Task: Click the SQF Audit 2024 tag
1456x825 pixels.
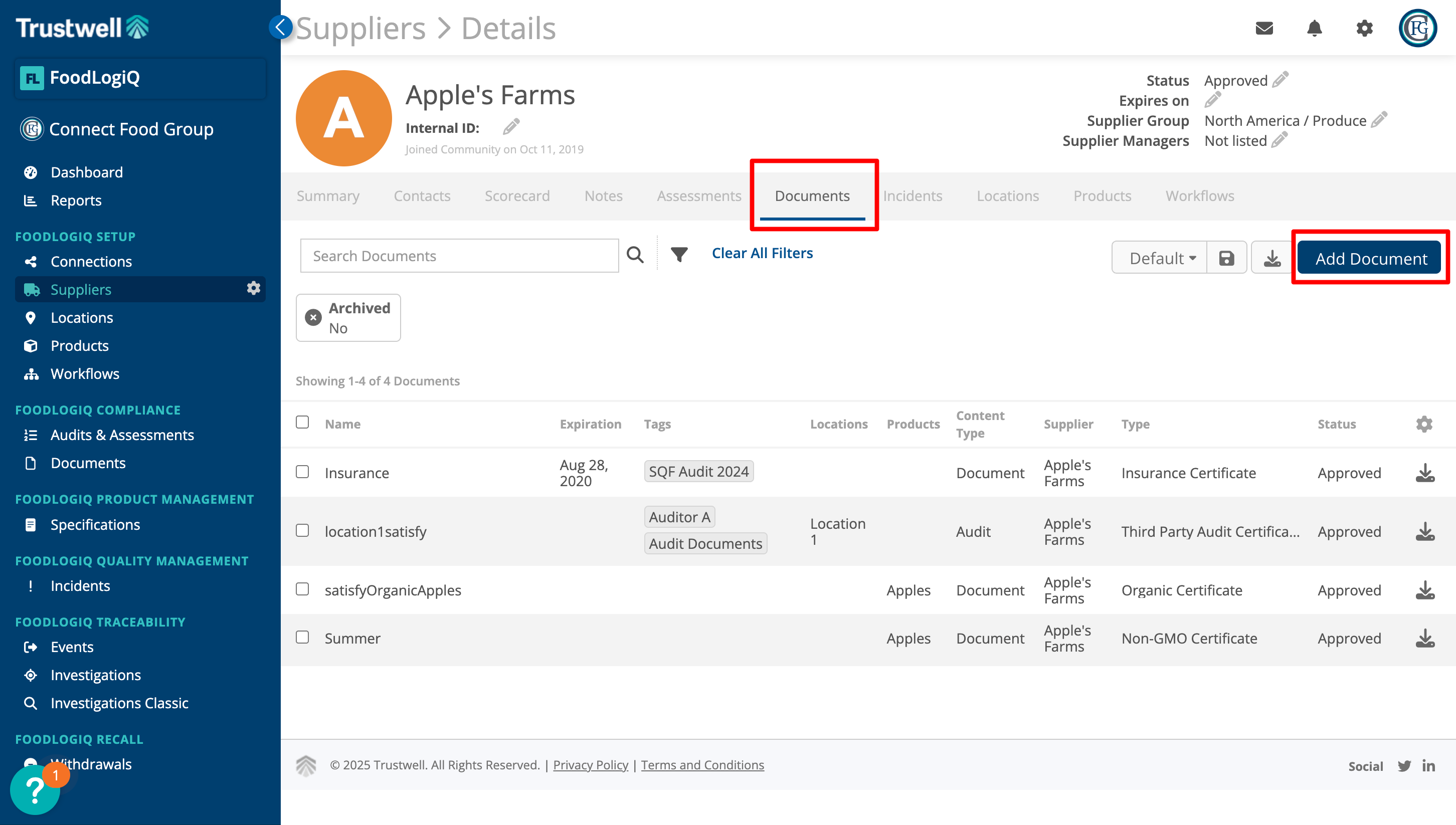Action: 698,472
